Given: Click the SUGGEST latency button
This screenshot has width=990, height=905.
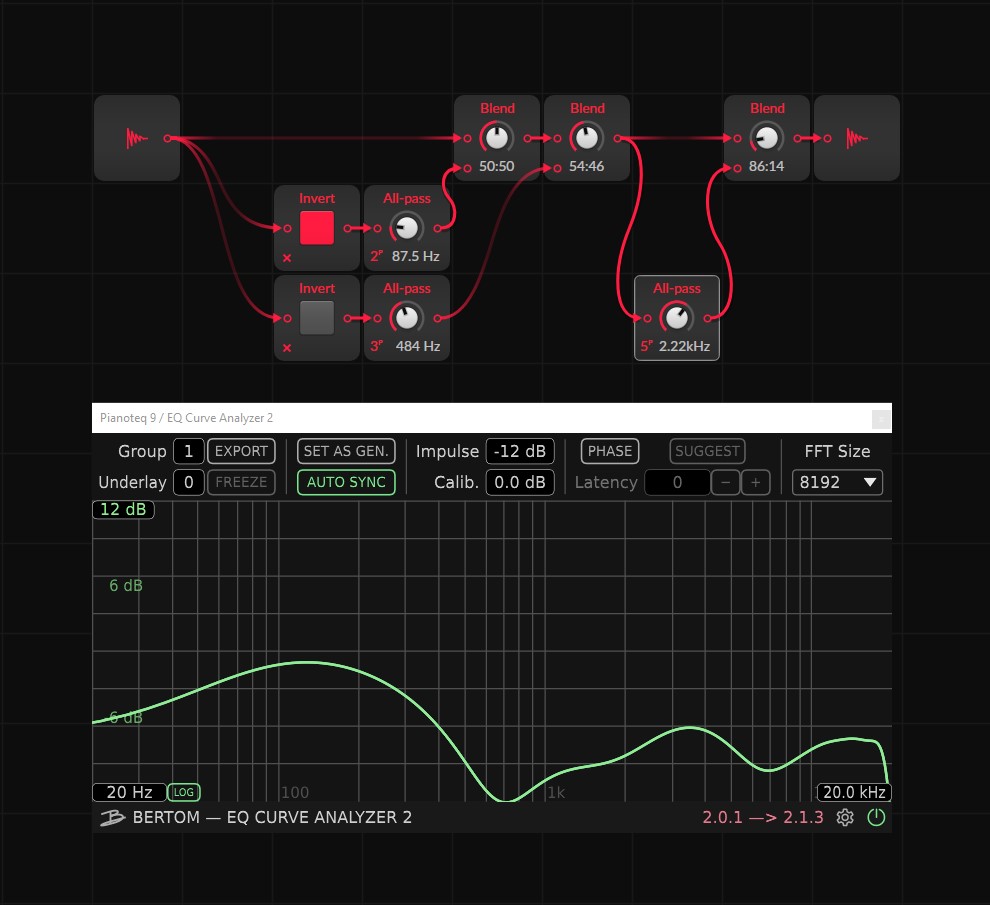Looking at the screenshot, I should [707, 451].
